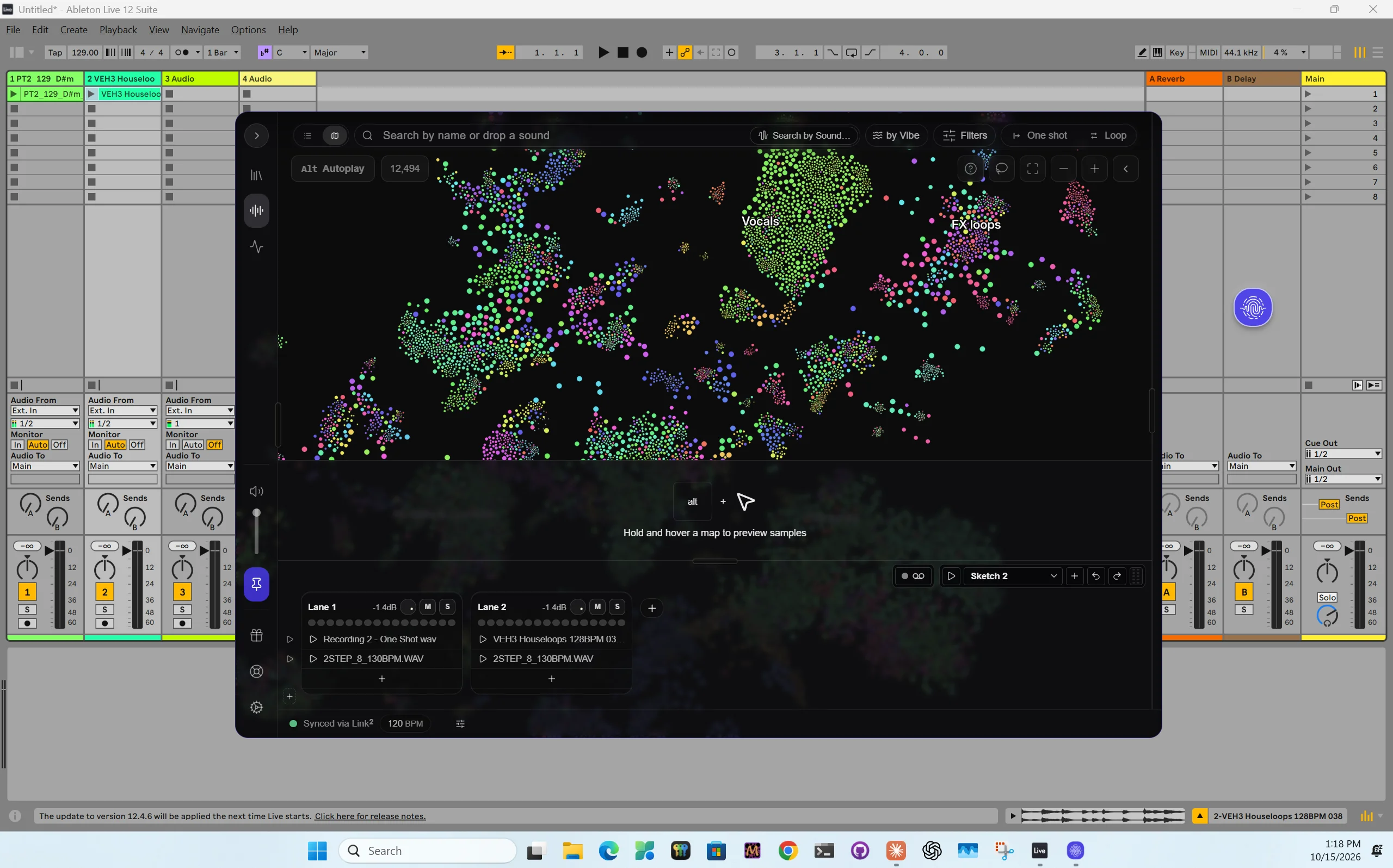Open the 1 Bar quantization dropdown
Viewport: 1393px width, 868px height.
[x=222, y=52]
